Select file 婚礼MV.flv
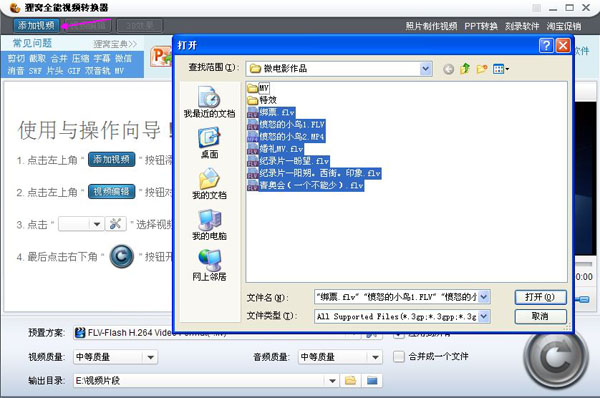Viewport: 600px width, 398px height. coord(276,149)
